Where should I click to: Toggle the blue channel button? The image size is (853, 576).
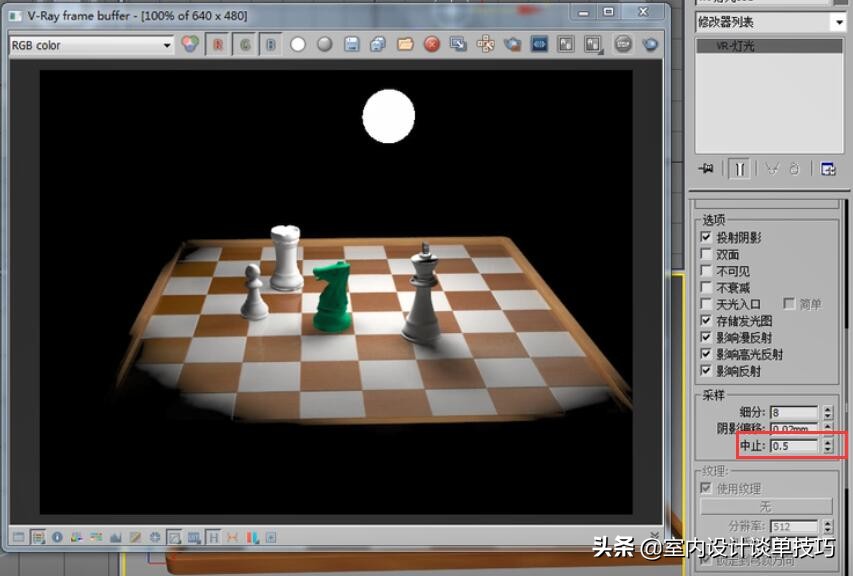point(270,45)
